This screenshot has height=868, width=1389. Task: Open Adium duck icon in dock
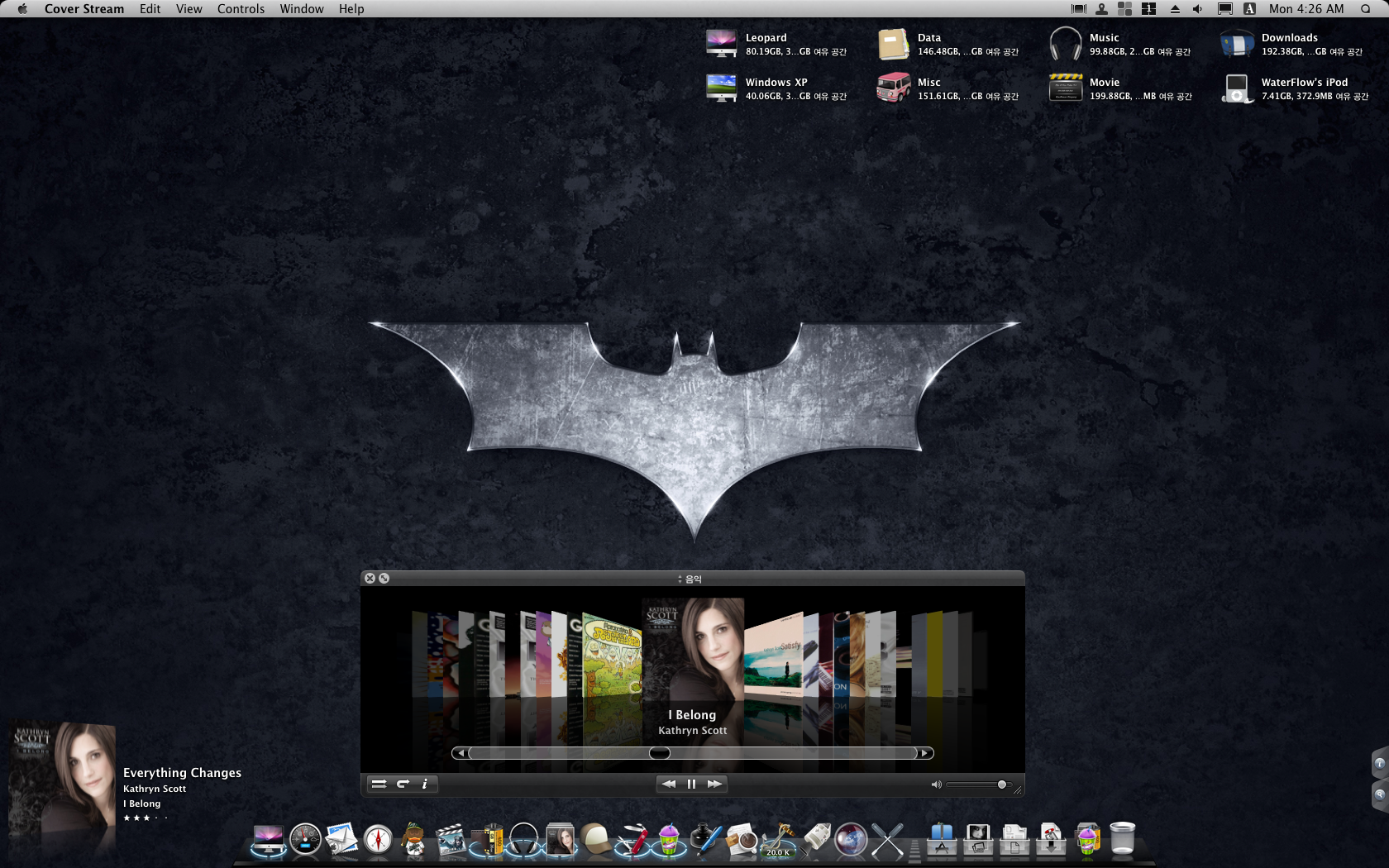coord(413,839)
